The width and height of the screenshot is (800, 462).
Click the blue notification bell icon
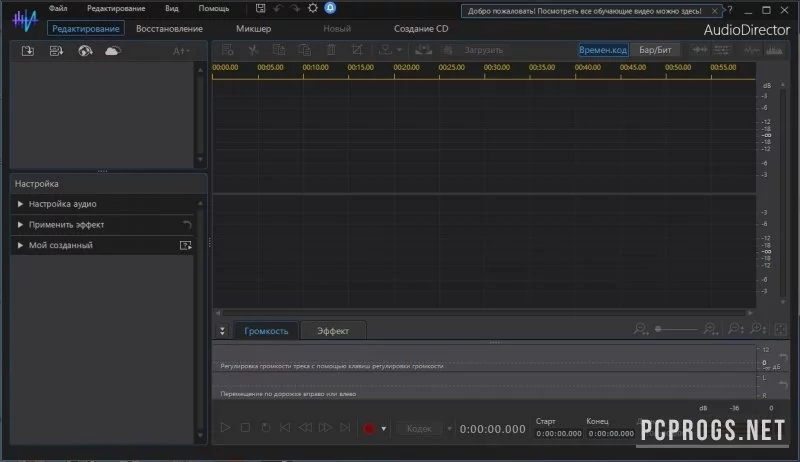tap(330, 8)
